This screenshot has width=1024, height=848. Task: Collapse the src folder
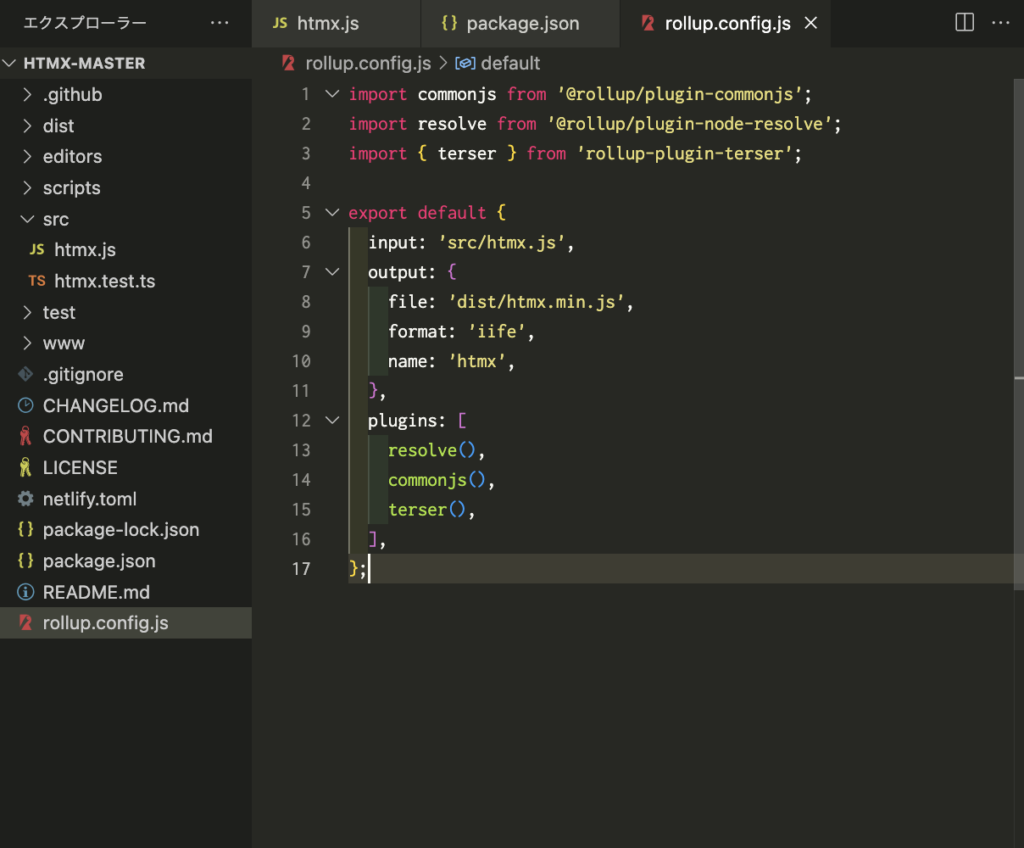click(55, 219)
